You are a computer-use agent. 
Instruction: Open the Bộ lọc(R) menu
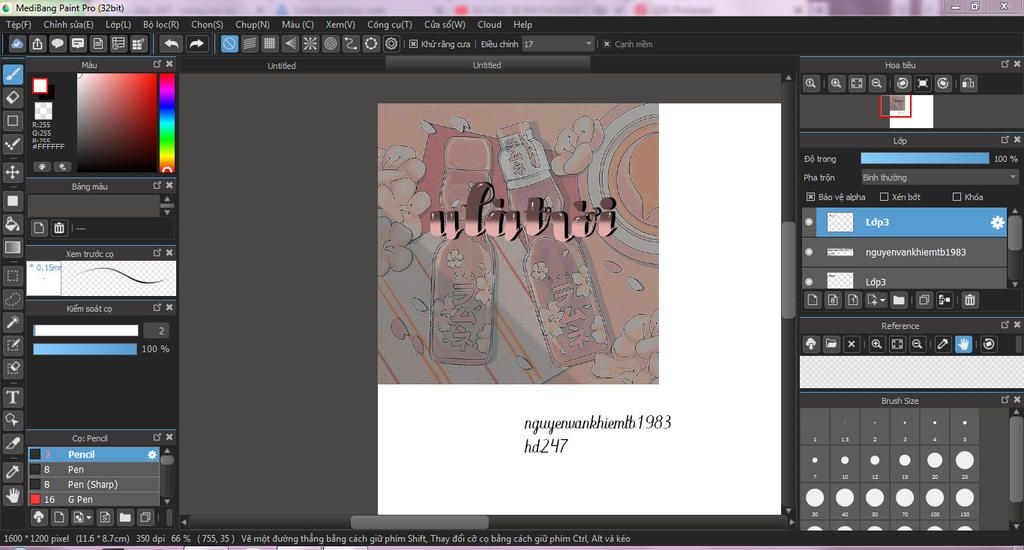161,24
